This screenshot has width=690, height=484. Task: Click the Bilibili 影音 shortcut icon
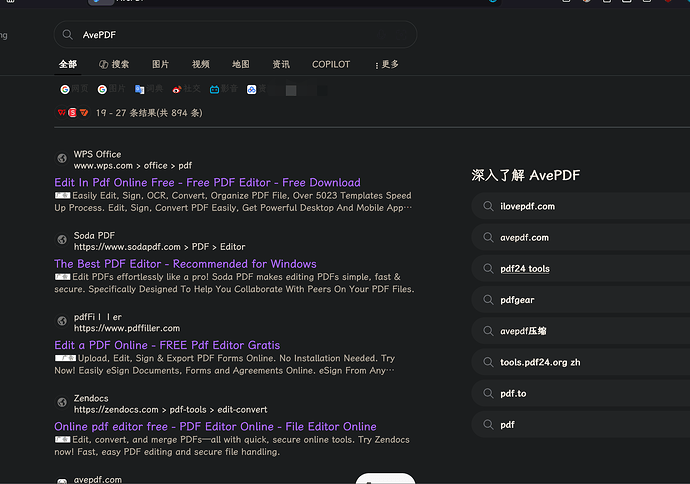point(214,89)
